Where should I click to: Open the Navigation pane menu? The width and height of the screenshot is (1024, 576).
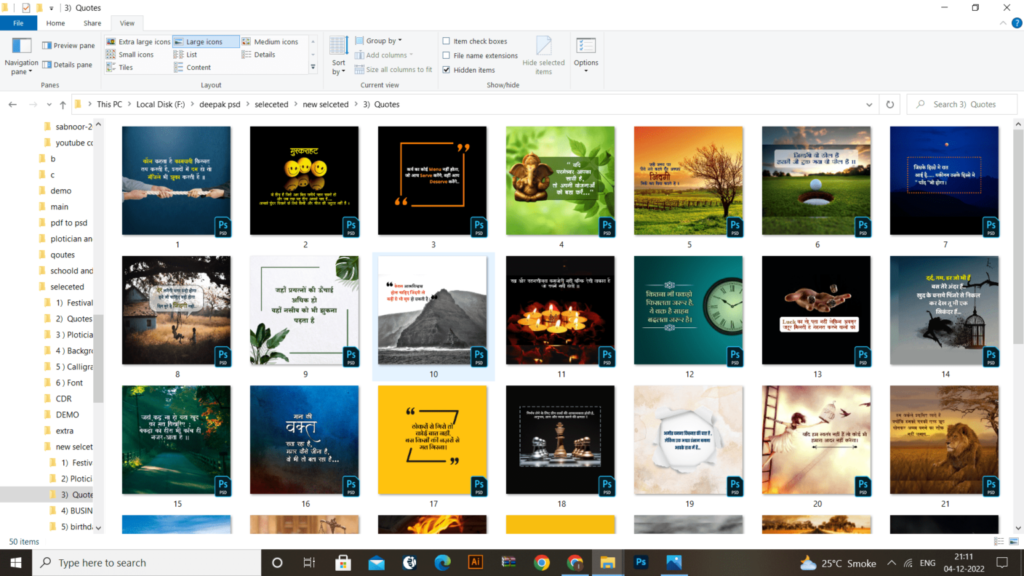coord(21,56)
